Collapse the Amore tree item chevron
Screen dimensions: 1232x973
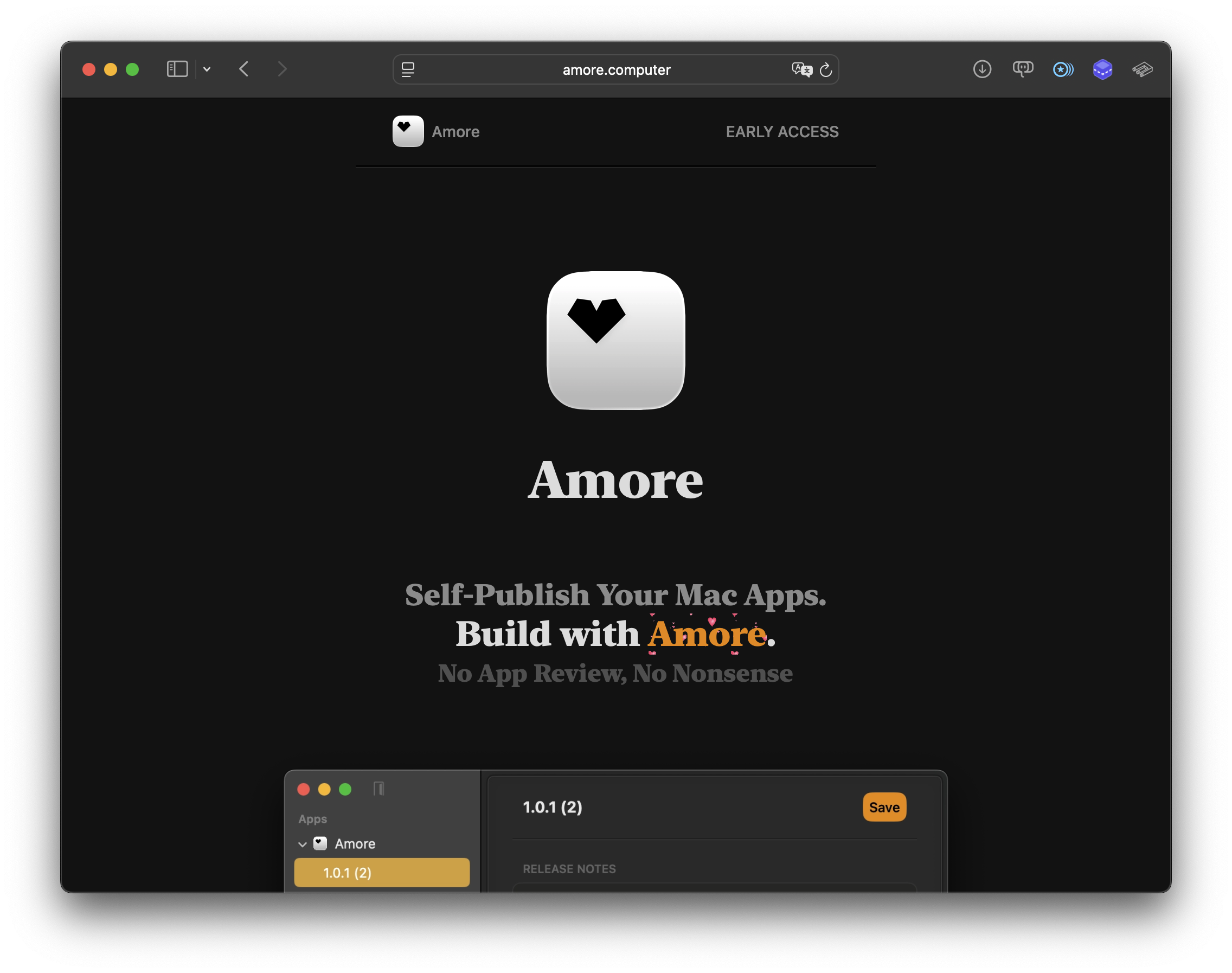point(303,844)
